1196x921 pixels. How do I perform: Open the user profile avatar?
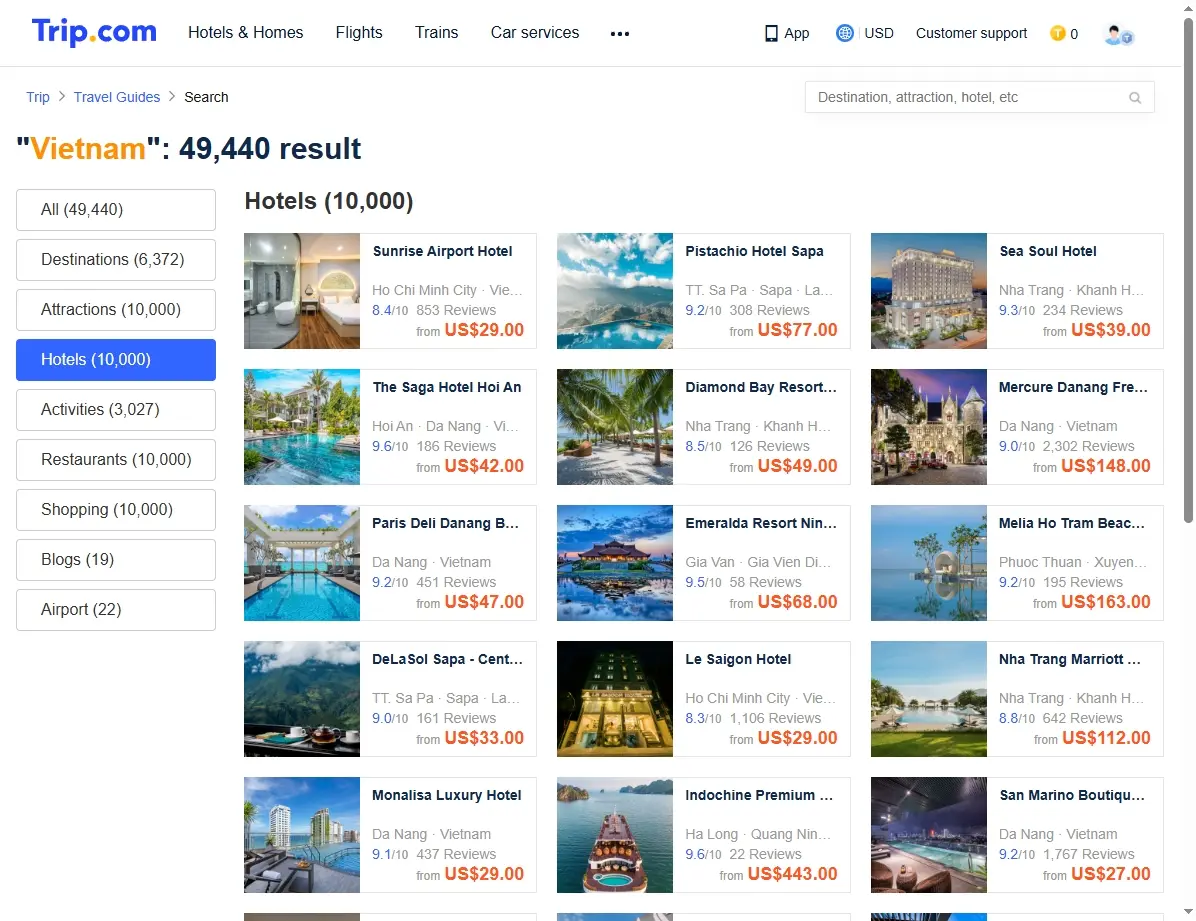pos(1118,34)
